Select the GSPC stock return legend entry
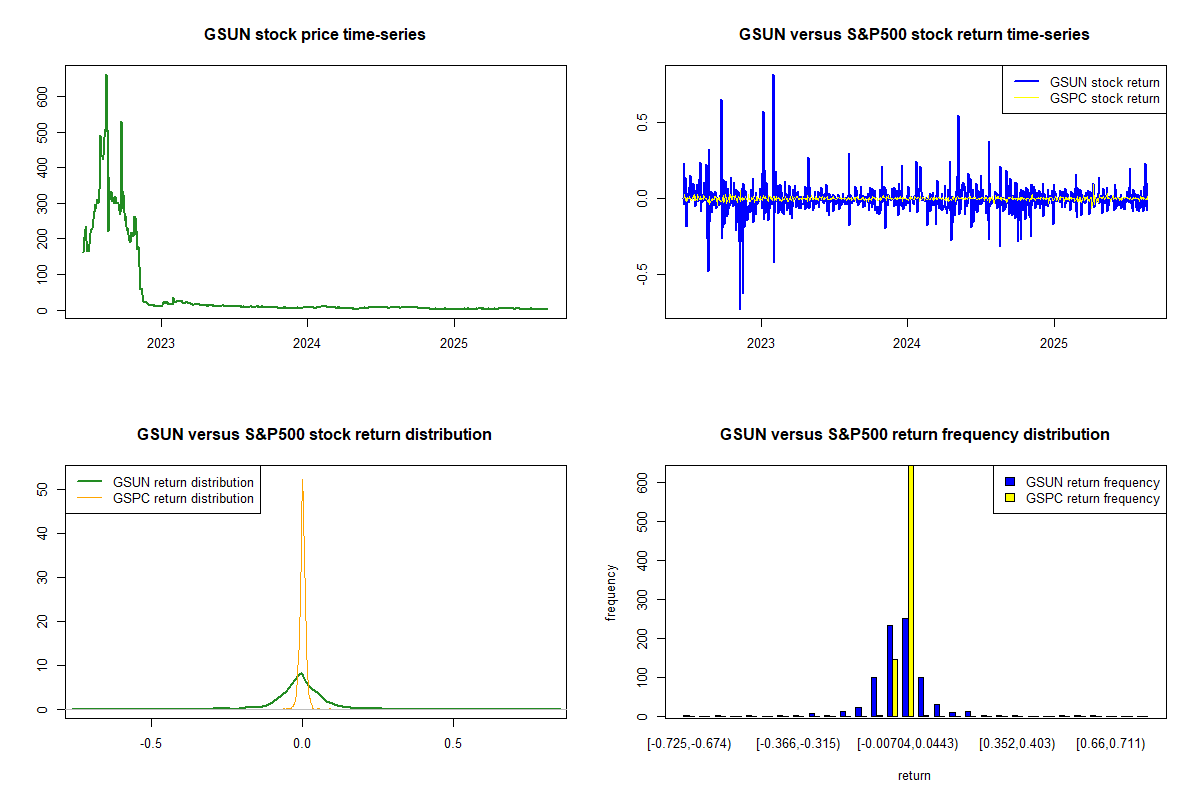The image size is (1200, 800). tap(1104, 98)
